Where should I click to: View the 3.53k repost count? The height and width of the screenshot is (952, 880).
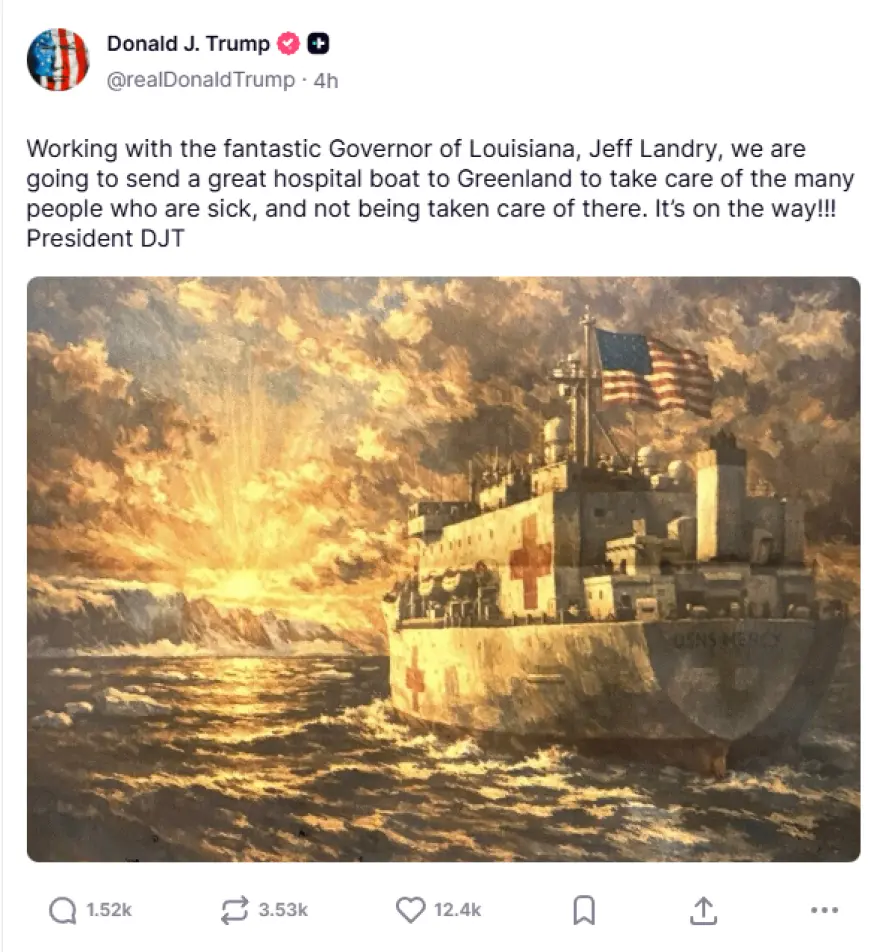[283, 910]
